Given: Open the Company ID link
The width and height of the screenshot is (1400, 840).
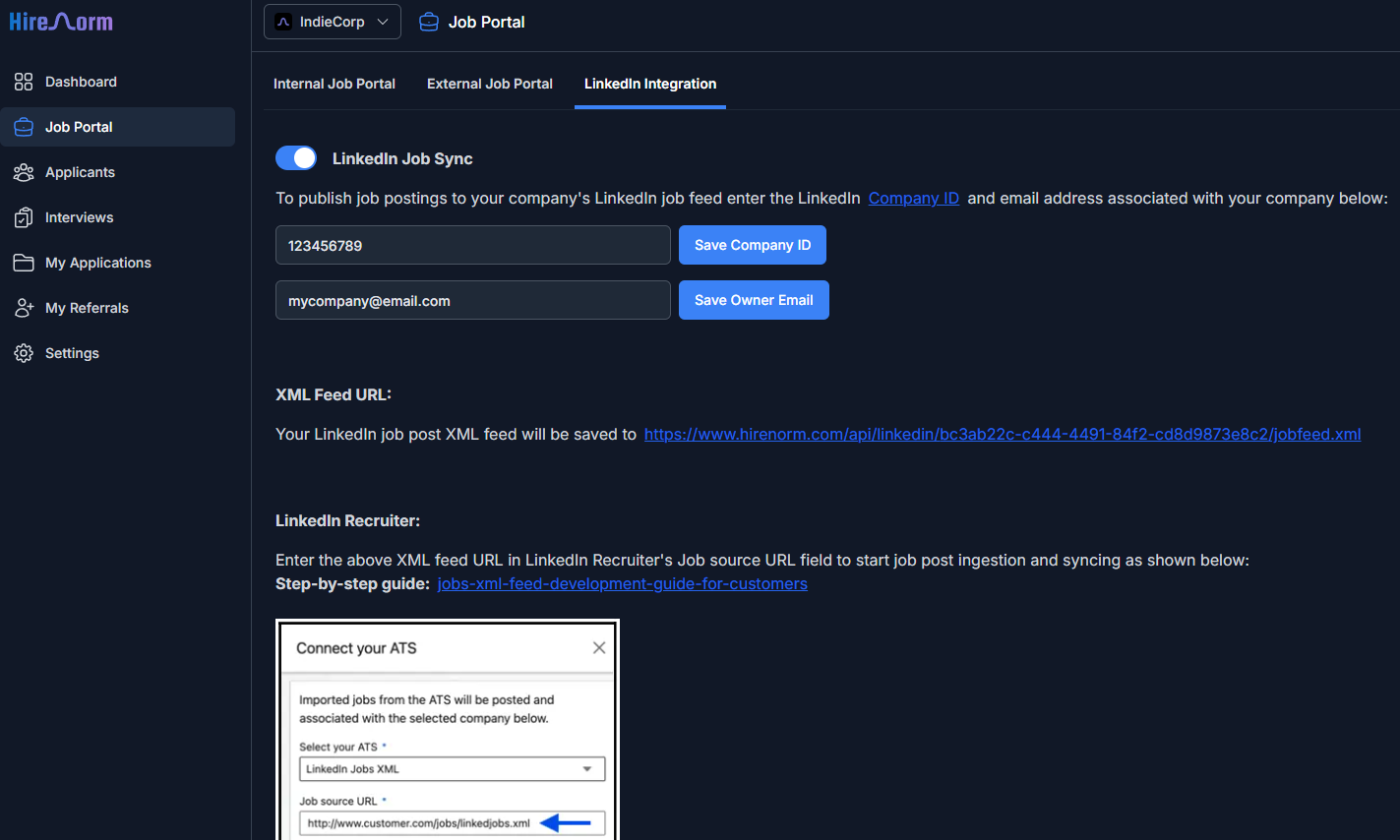Looking at the screenshot, I should (914, 198).
